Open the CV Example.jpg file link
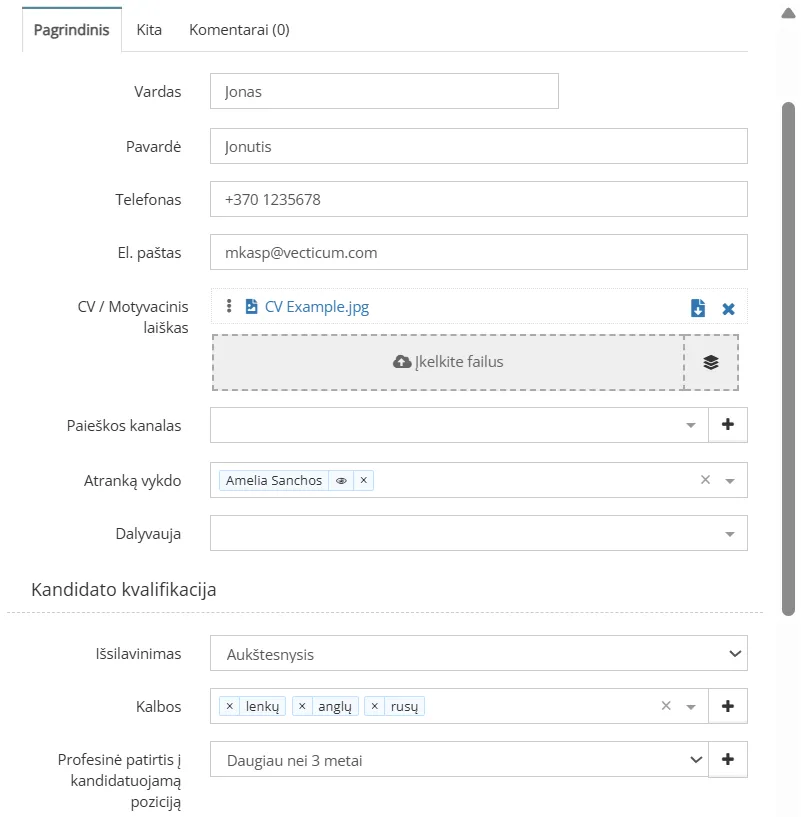 pyautogui.click(x=316, y=307)
